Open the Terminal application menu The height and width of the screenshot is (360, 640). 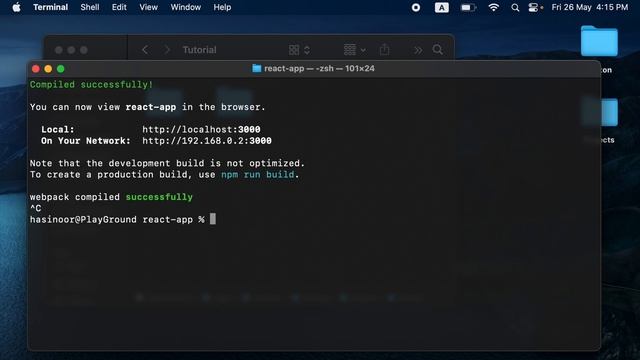51,7
